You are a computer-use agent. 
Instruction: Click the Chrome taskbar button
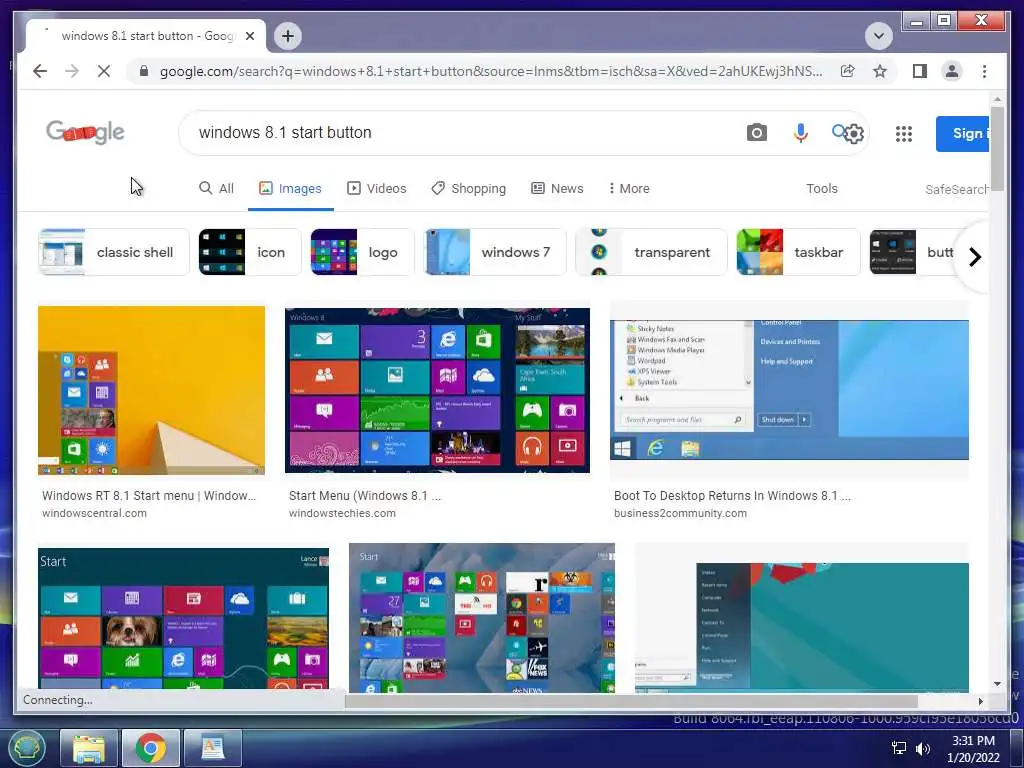click(x=151, y=748)
